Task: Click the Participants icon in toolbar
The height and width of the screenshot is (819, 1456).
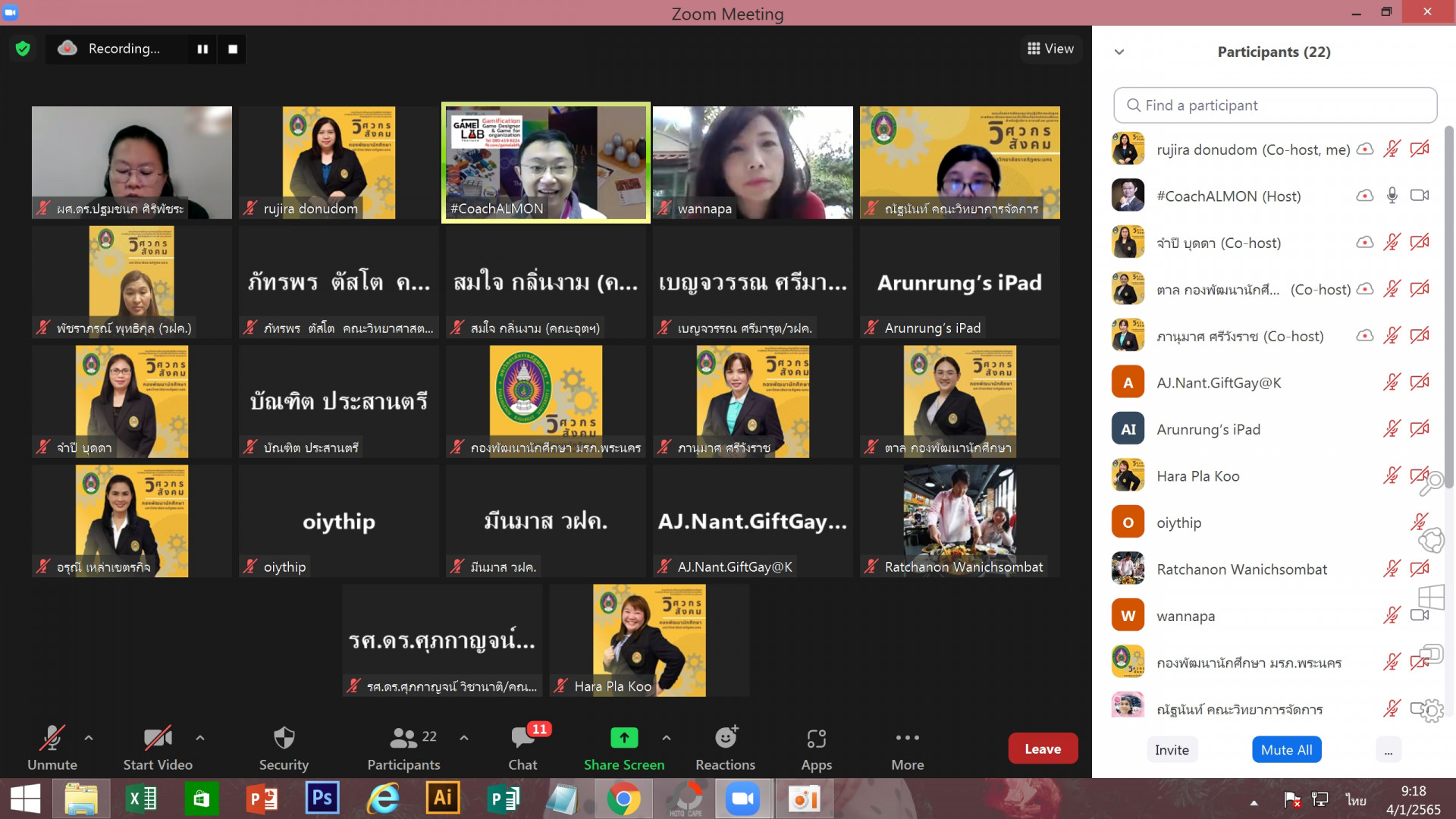Action: tap(403, 738)
